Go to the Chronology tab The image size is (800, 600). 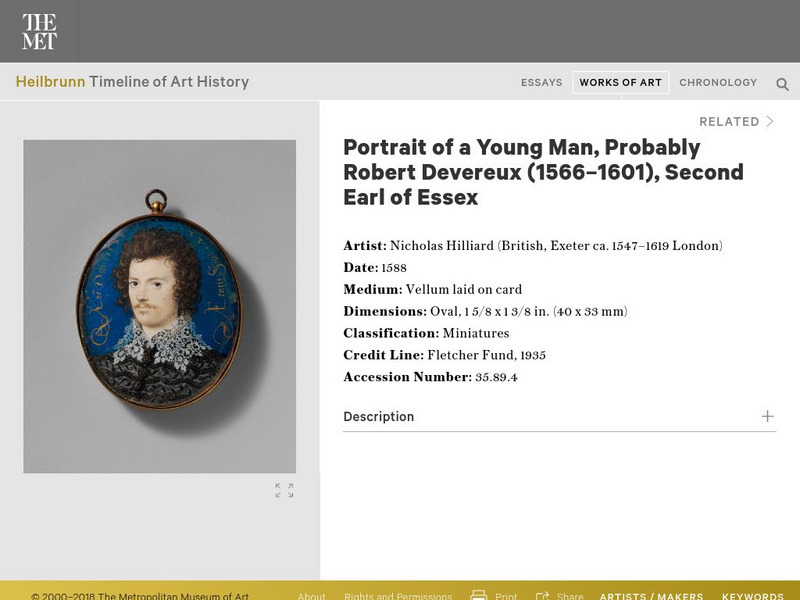718,83
